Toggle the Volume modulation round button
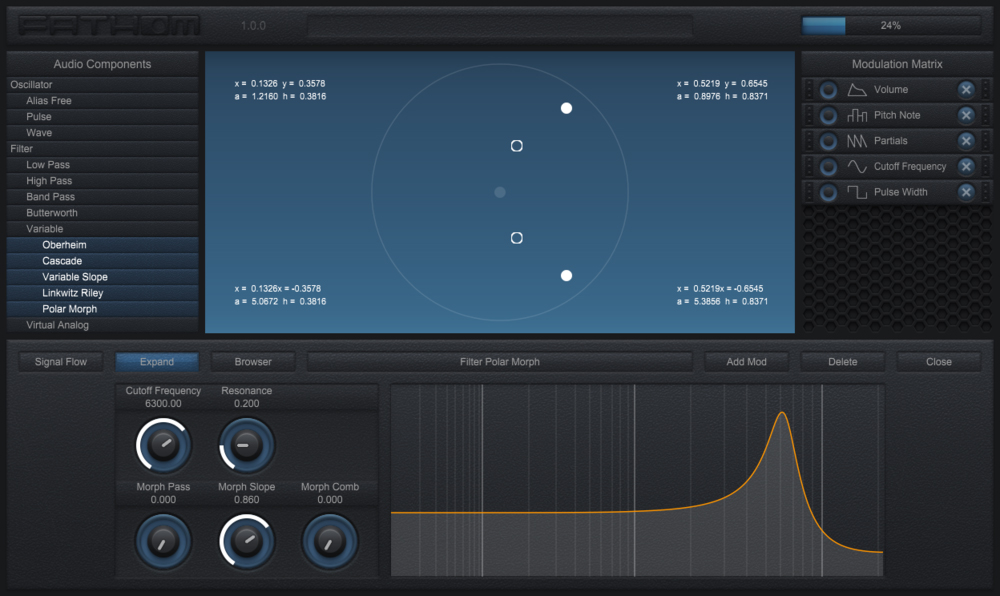Image resolution: width=1000 pixels, height=596 pixels. [x=828, y=90]
